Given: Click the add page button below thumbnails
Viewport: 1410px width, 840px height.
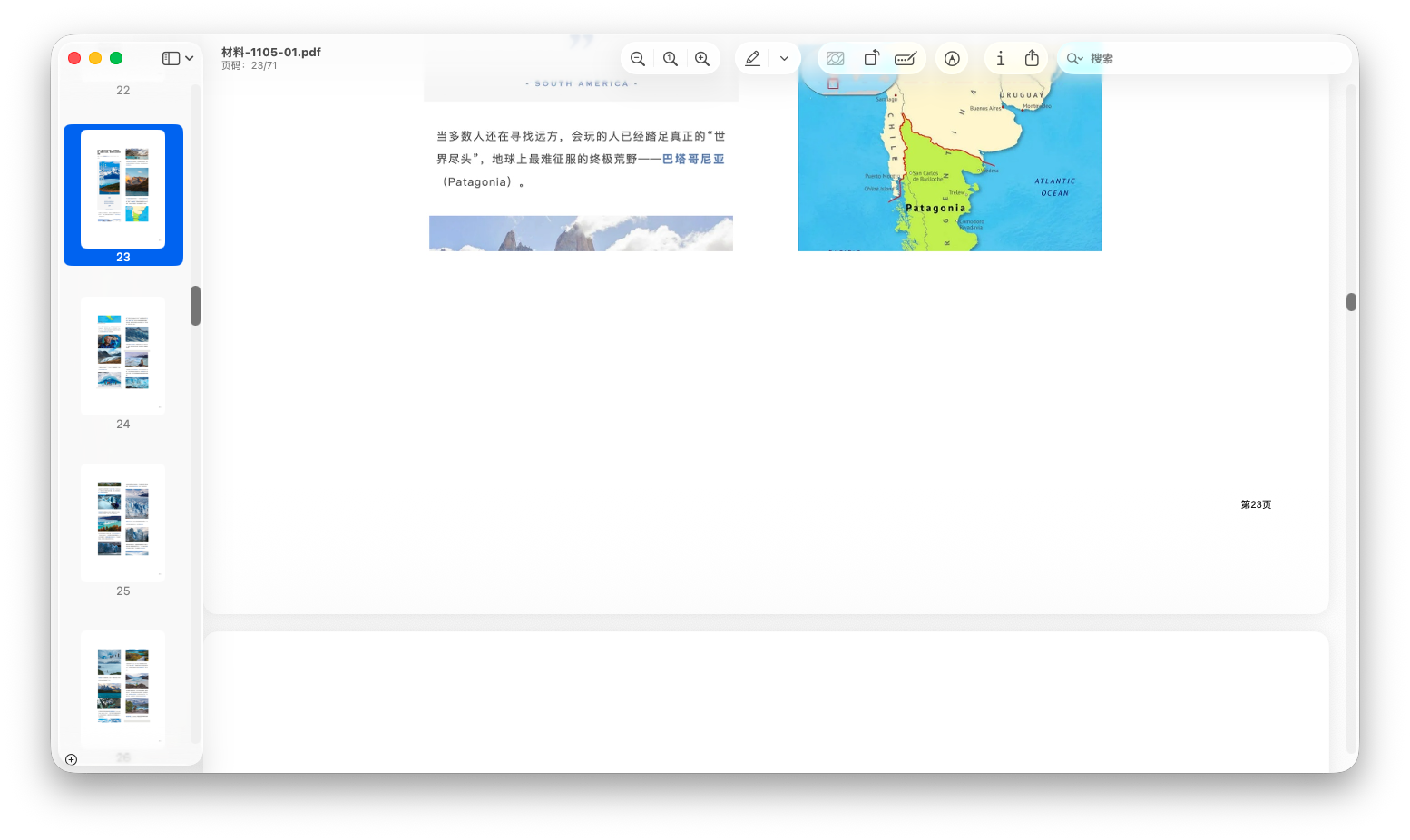Looking at the screenshot, I should [x=72, y=759].
